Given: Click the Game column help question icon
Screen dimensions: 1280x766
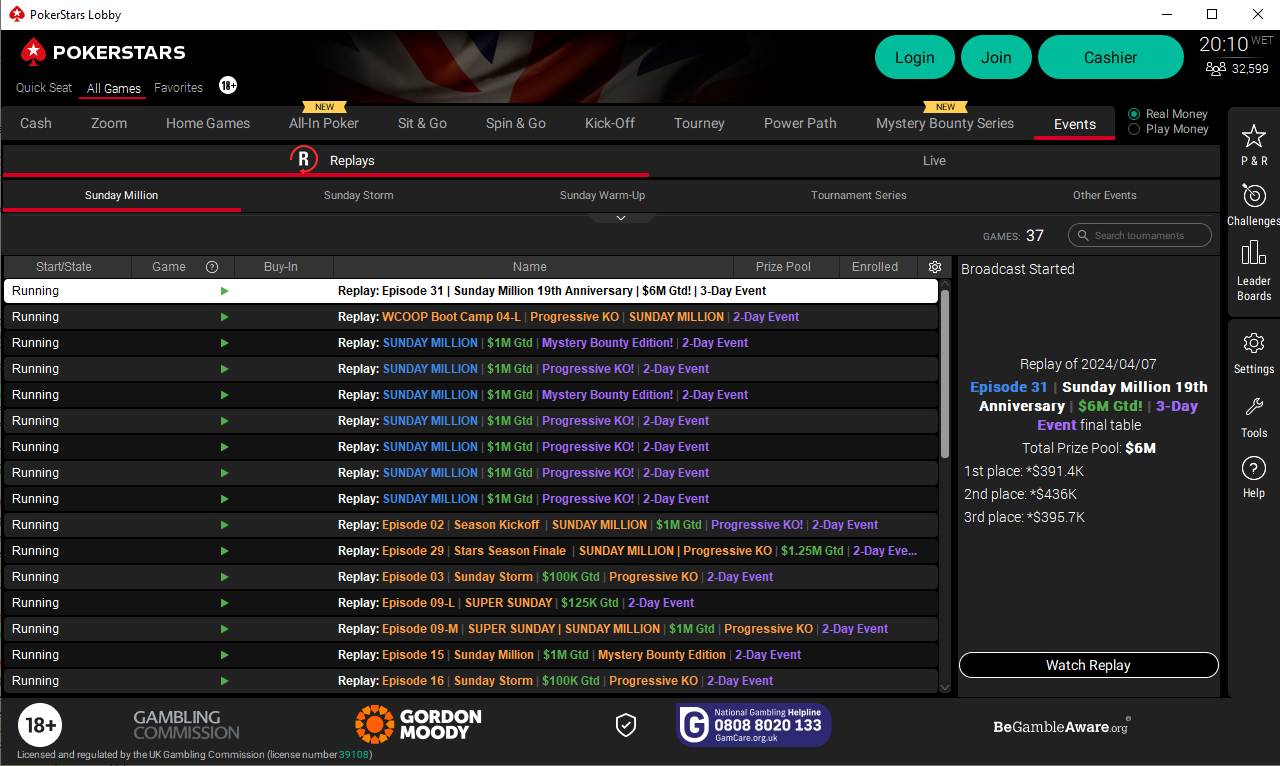Looking at the screenshot, I should pos(212,267).
